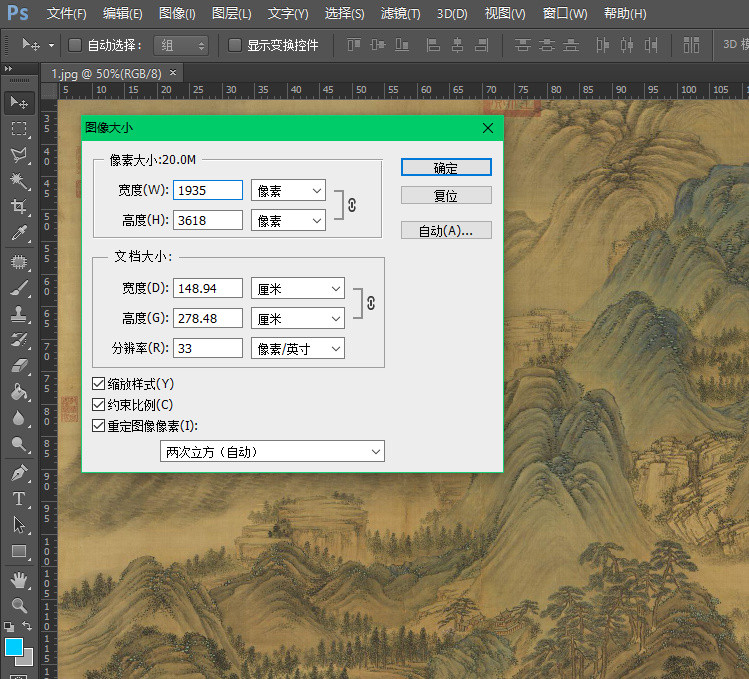Select the Hand tool

tap(19, 580)
